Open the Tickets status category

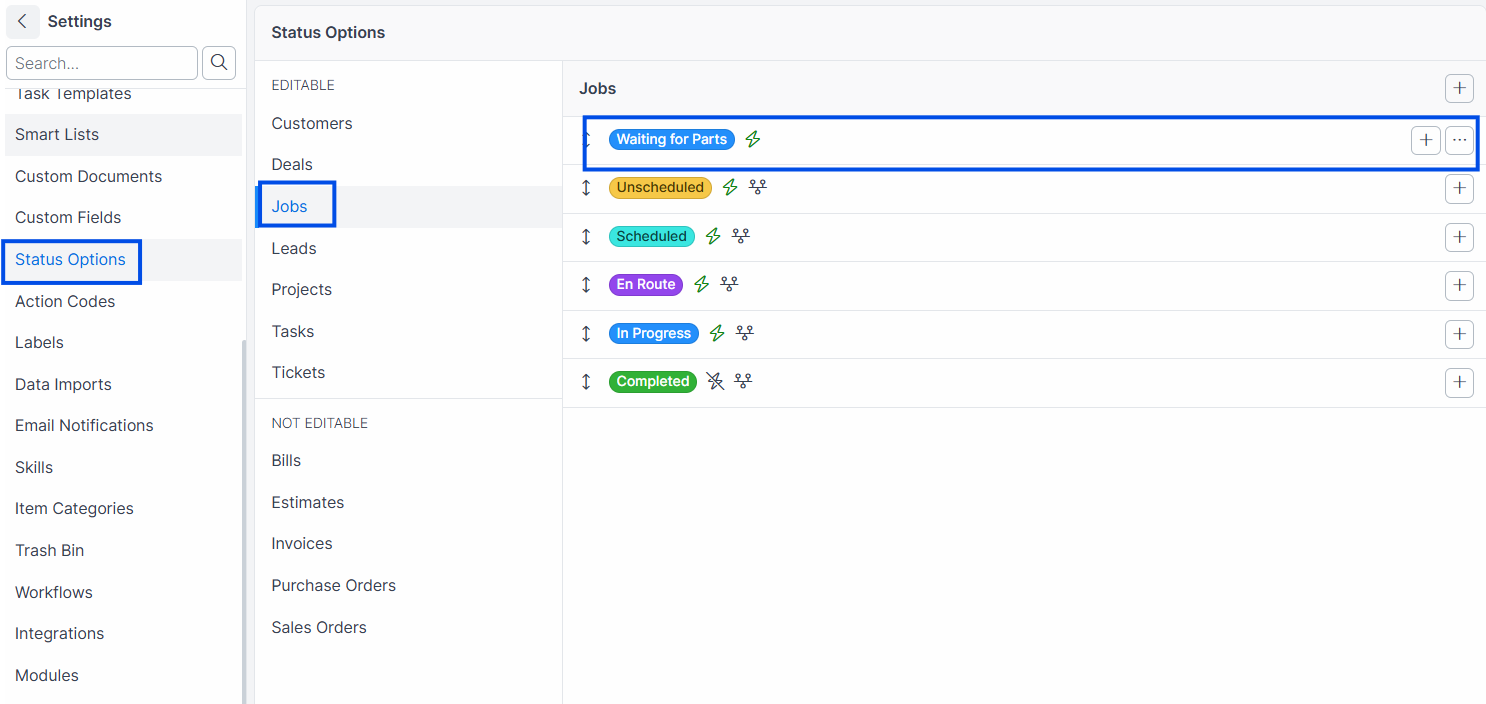298,372
